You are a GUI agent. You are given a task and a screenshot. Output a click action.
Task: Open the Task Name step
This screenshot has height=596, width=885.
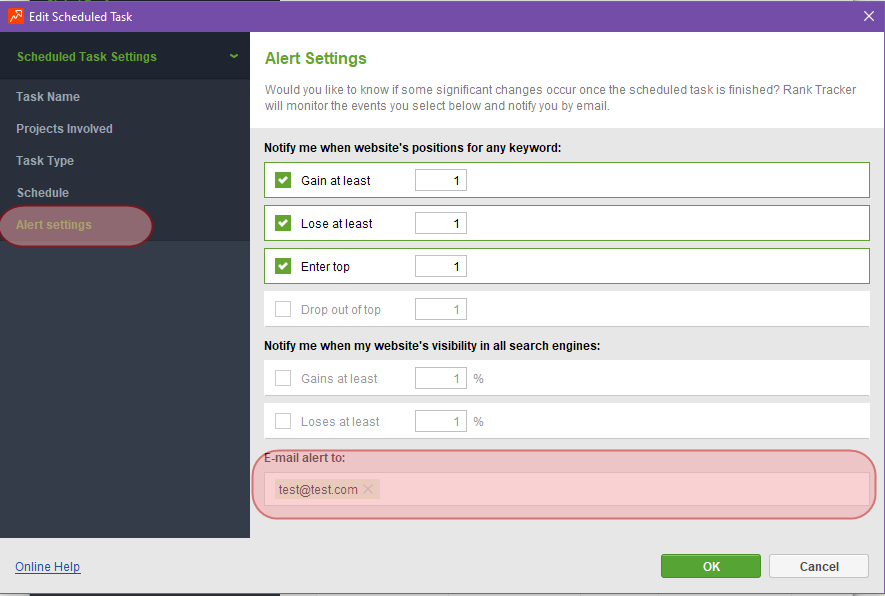[x=48, y=97]
